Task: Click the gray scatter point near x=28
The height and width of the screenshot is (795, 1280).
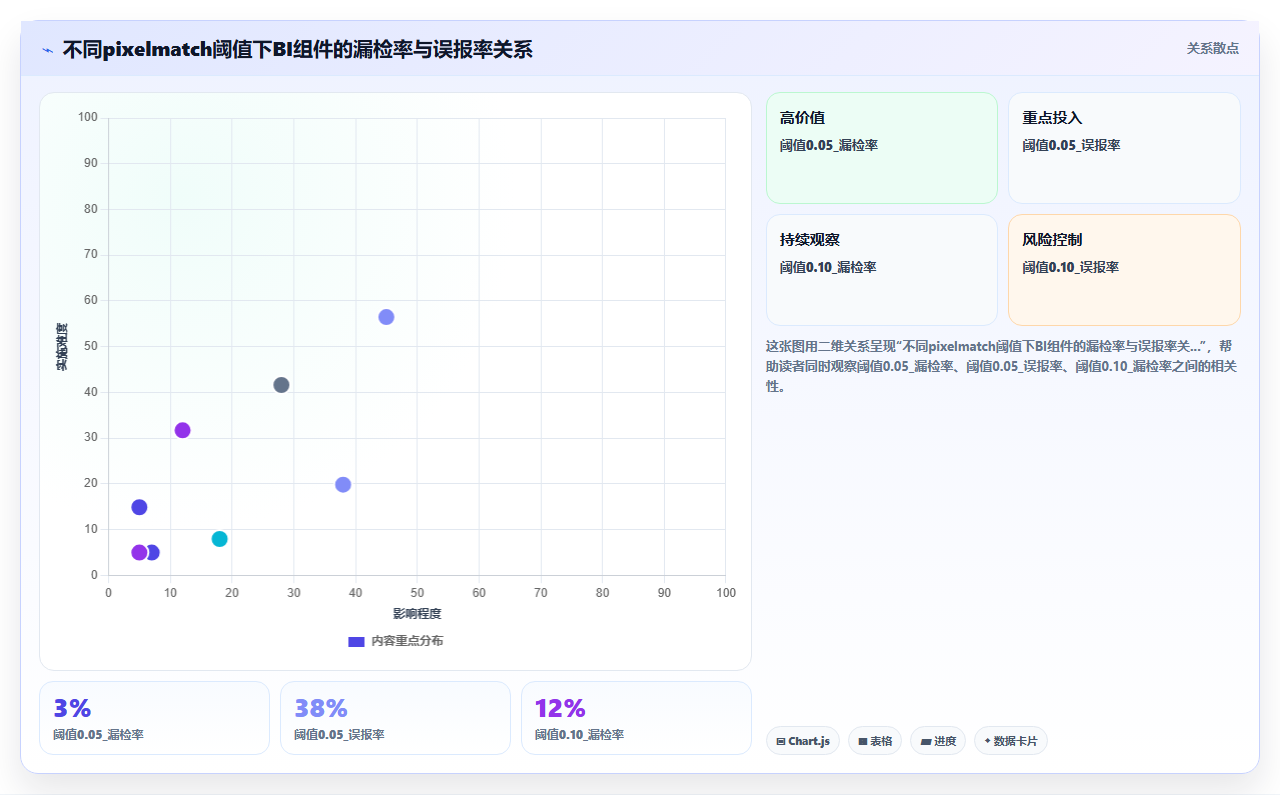Action: tap(281, 385)
